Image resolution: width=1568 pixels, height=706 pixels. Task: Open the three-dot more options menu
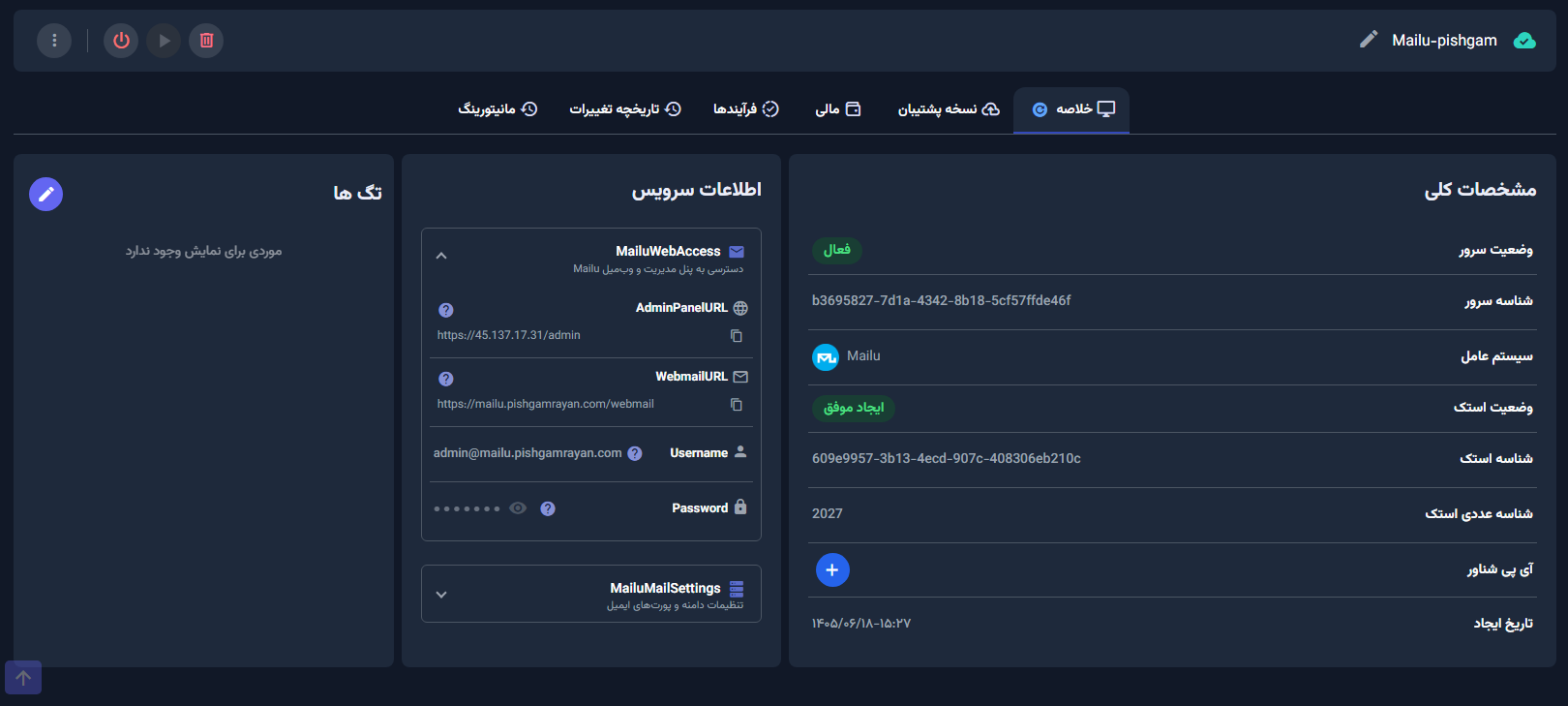[x=54, y=41]
